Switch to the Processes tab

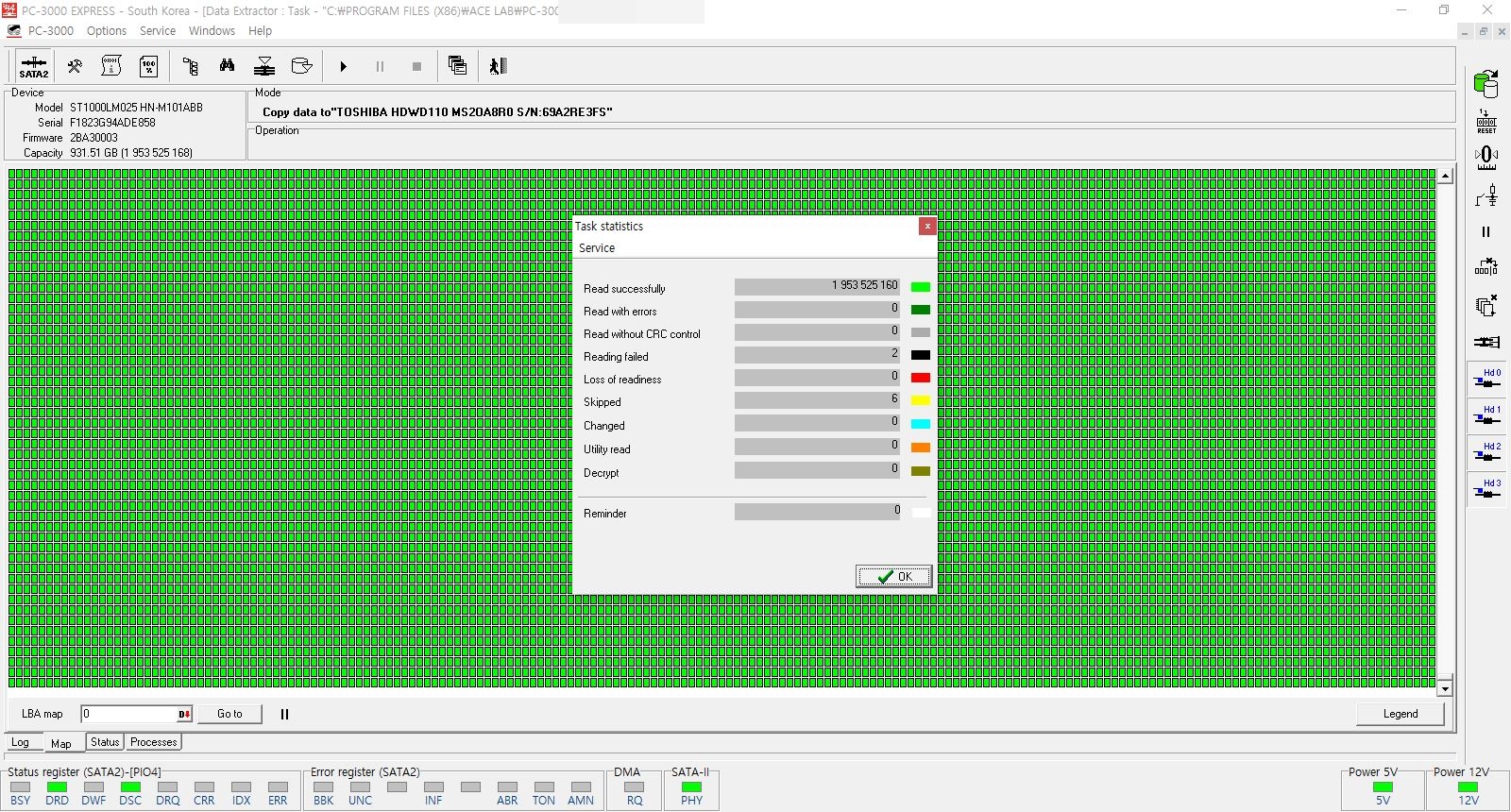tap(154, 742)
